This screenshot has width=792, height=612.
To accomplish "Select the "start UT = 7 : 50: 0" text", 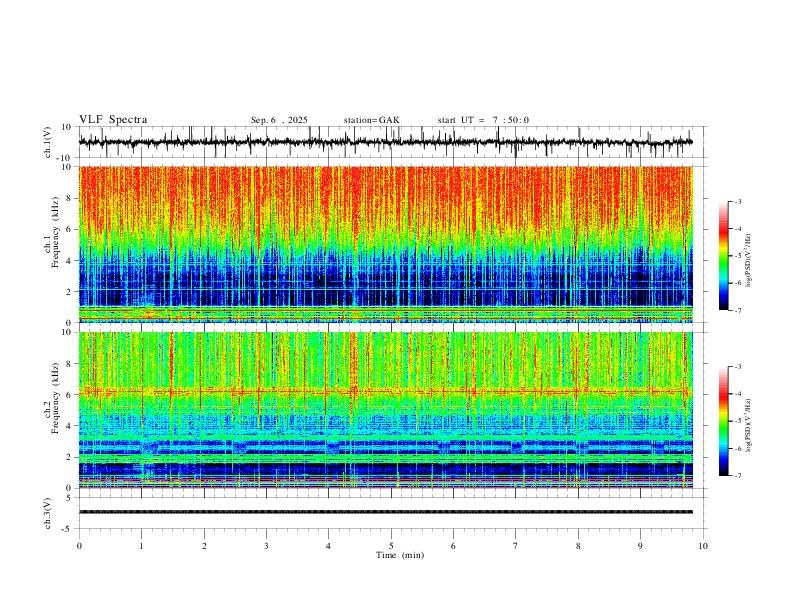I will pyautogui.click(x=483, y=120).
